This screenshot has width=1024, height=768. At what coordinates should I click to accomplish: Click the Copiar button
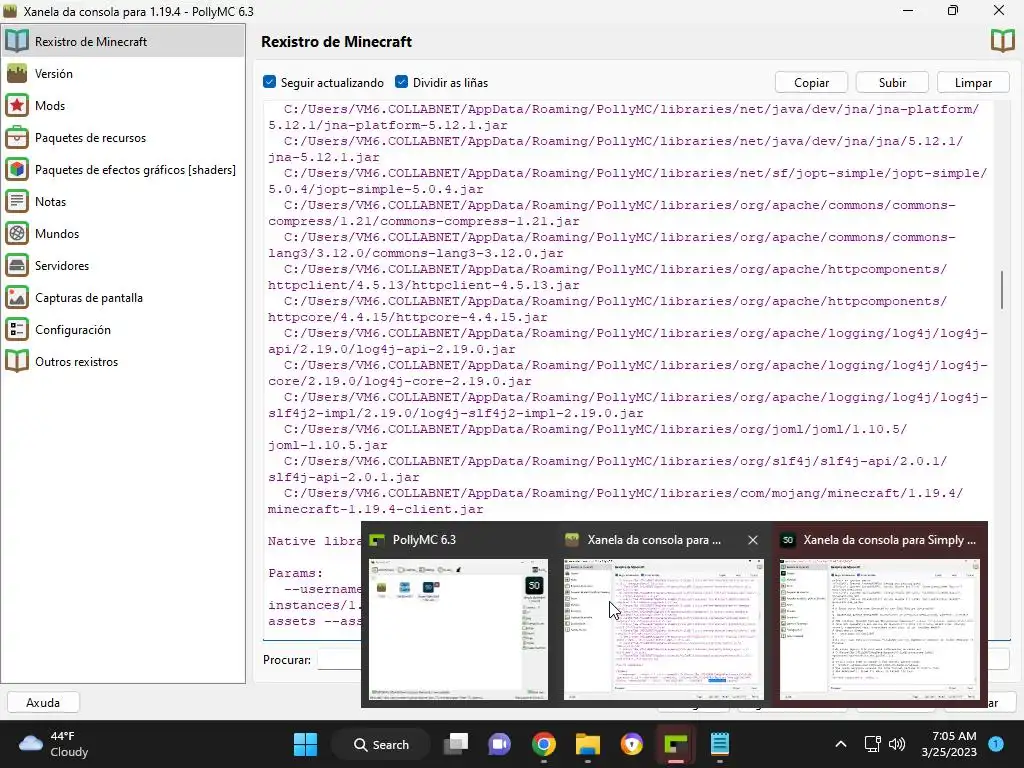pos(811,82)
